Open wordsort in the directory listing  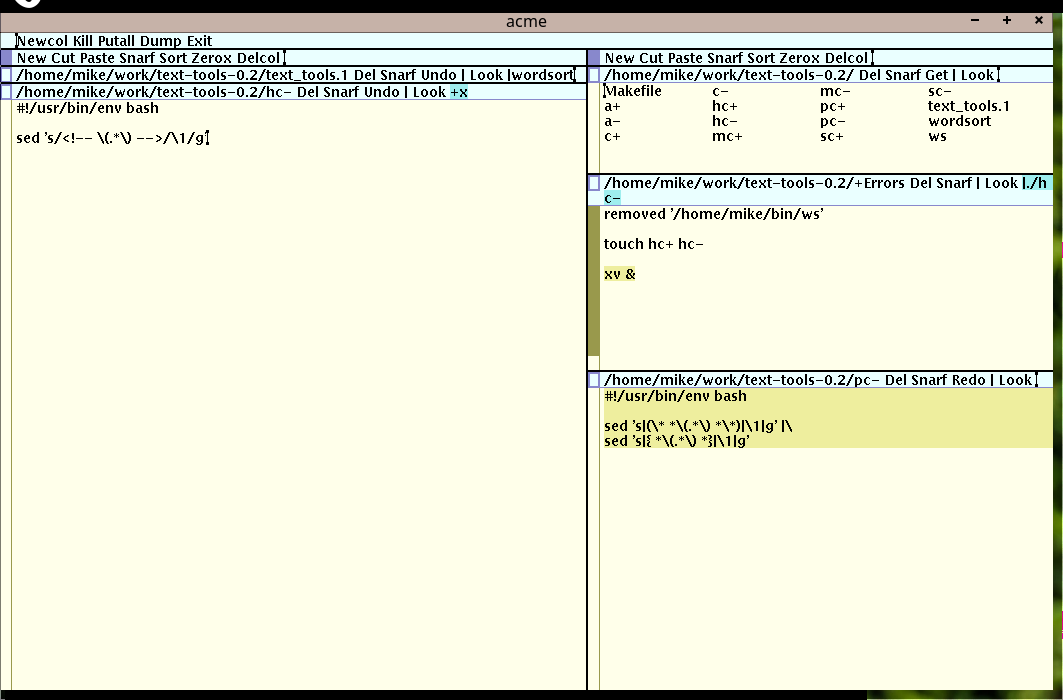(x=960, y=121)
